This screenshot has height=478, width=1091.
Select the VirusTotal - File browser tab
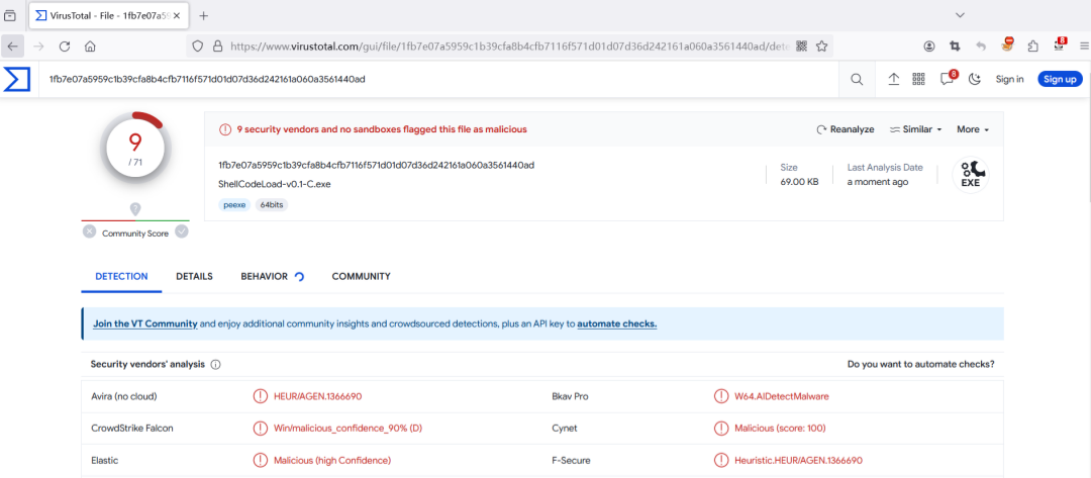click(x=108, y=15)
